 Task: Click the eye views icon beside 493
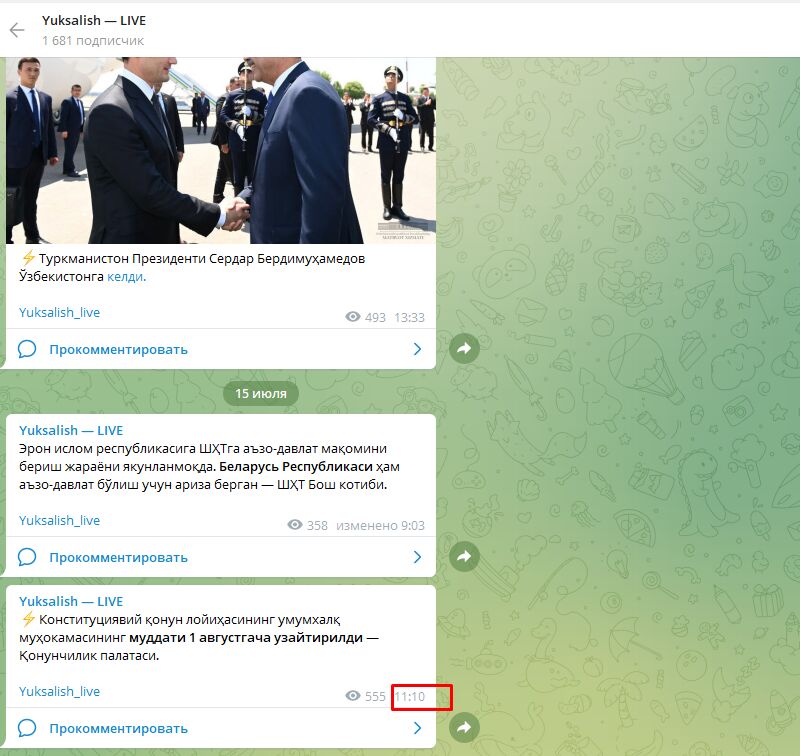(353, 317)
